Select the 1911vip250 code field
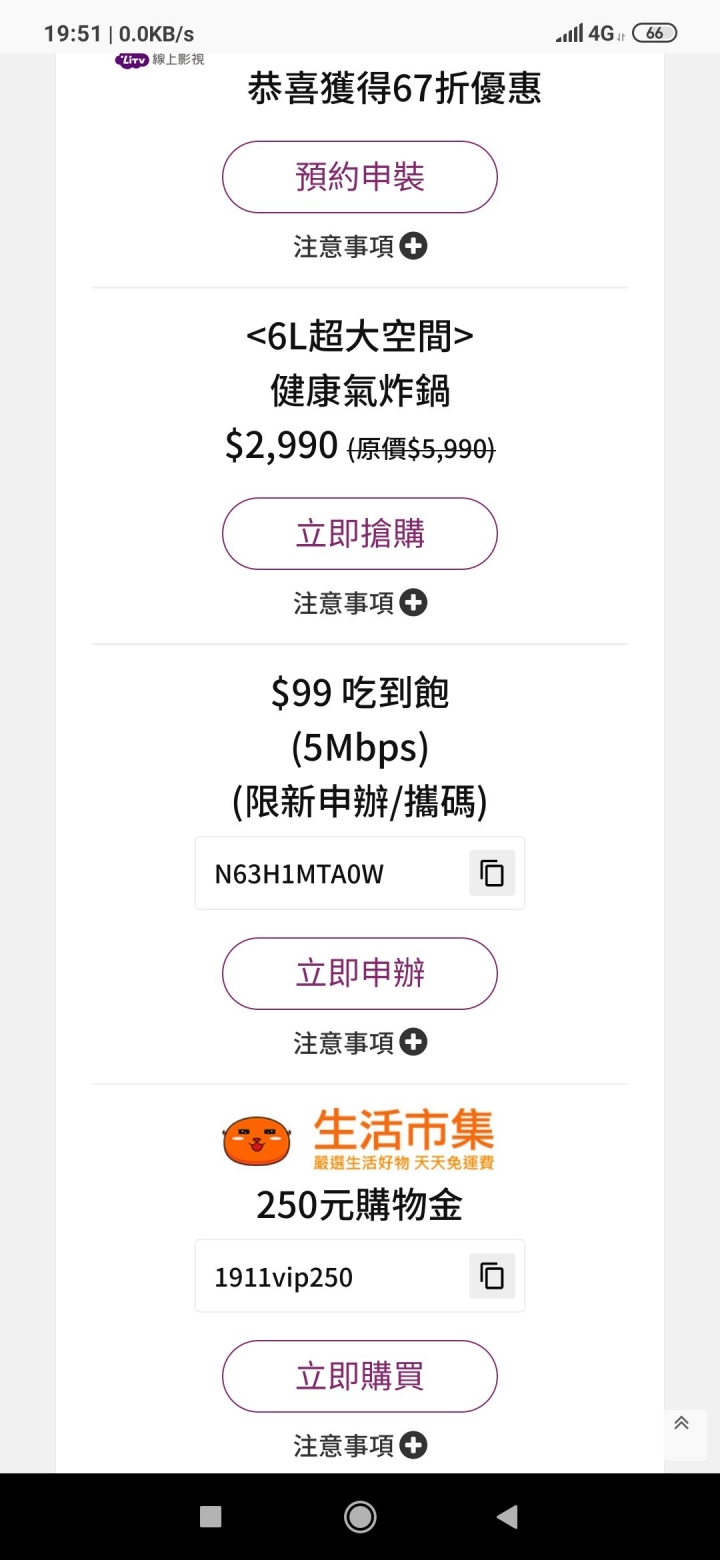Screen dimensions: 720x1560 pyautogui.click(x=360, y=1276)
